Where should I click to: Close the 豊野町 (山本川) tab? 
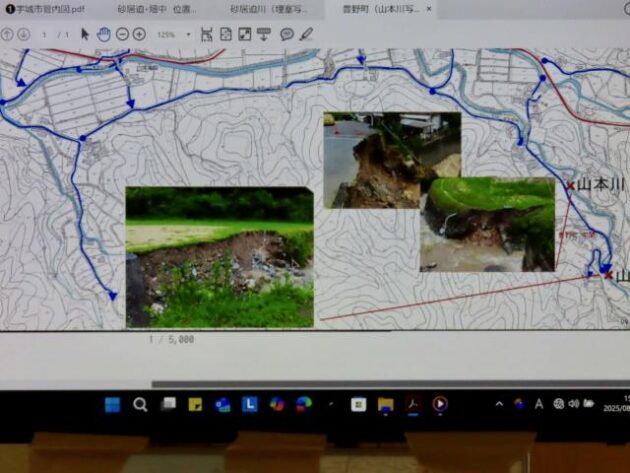point(429,9)
